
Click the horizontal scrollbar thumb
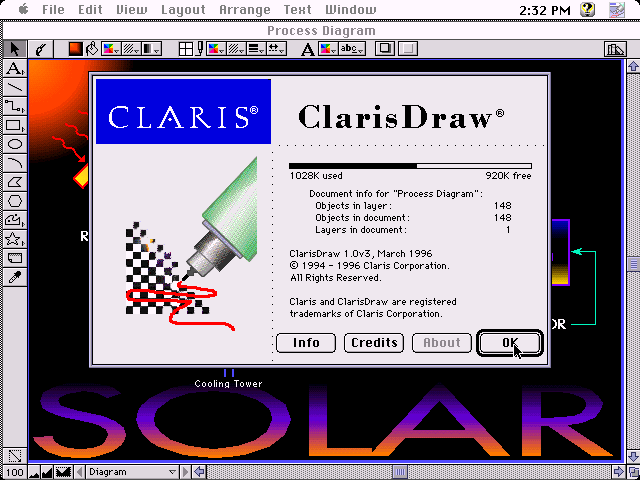point(400,472)
